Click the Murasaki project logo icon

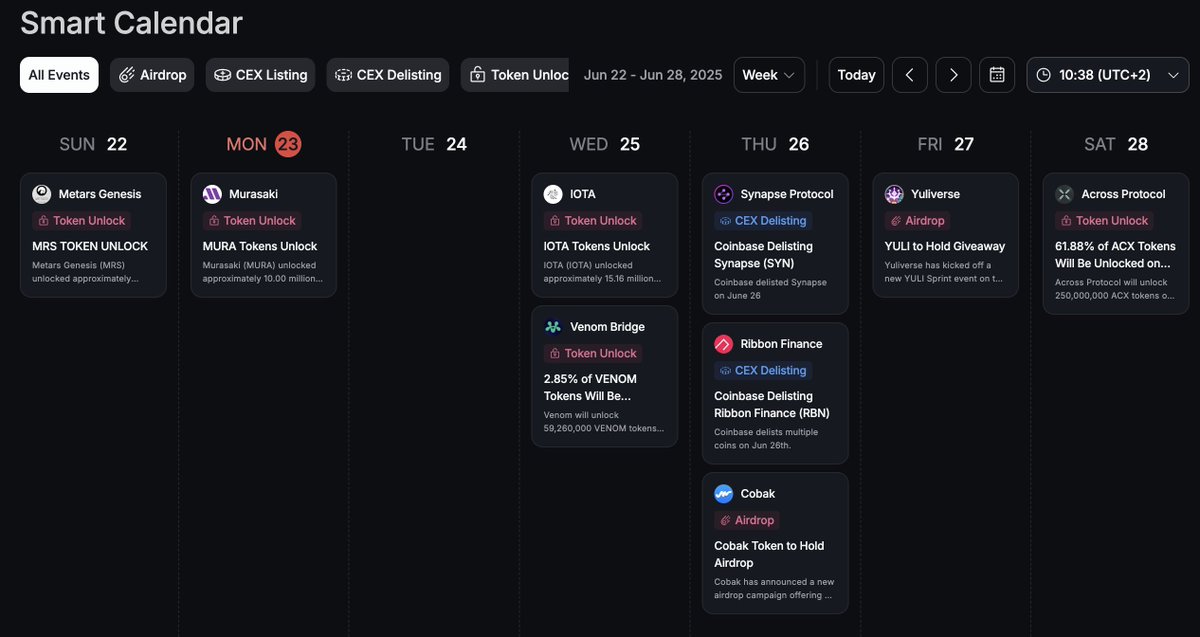coord(212,194)
